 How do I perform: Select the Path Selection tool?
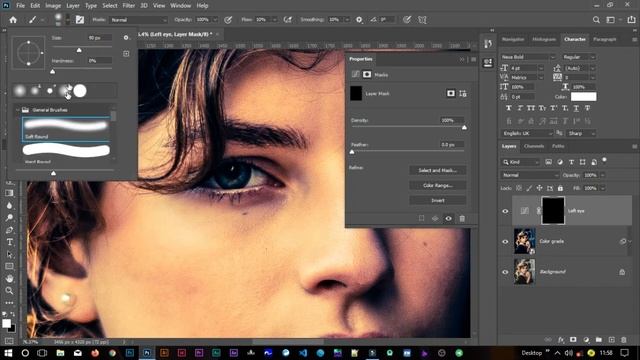tap(9, 254)
